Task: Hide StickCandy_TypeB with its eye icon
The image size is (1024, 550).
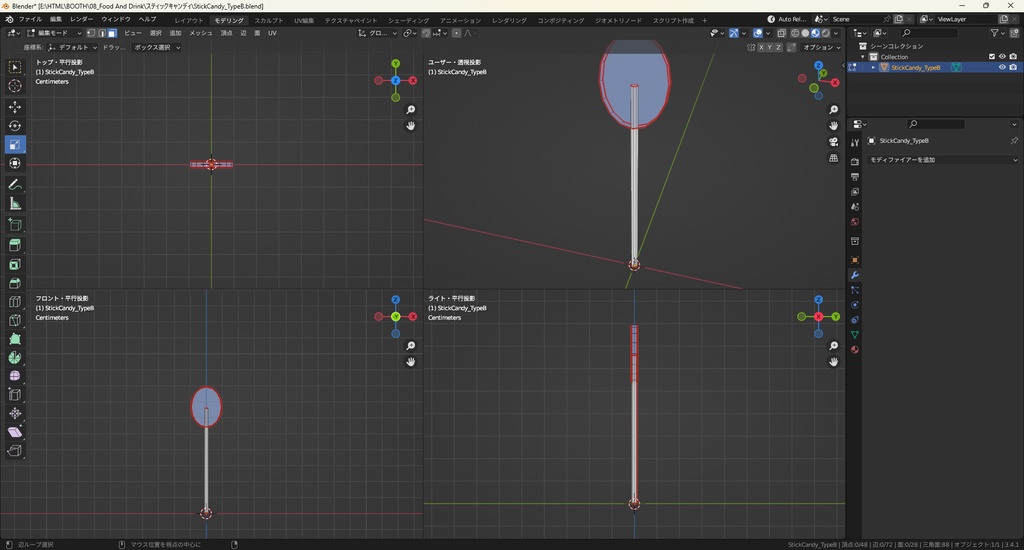Action: point(1002,68)
